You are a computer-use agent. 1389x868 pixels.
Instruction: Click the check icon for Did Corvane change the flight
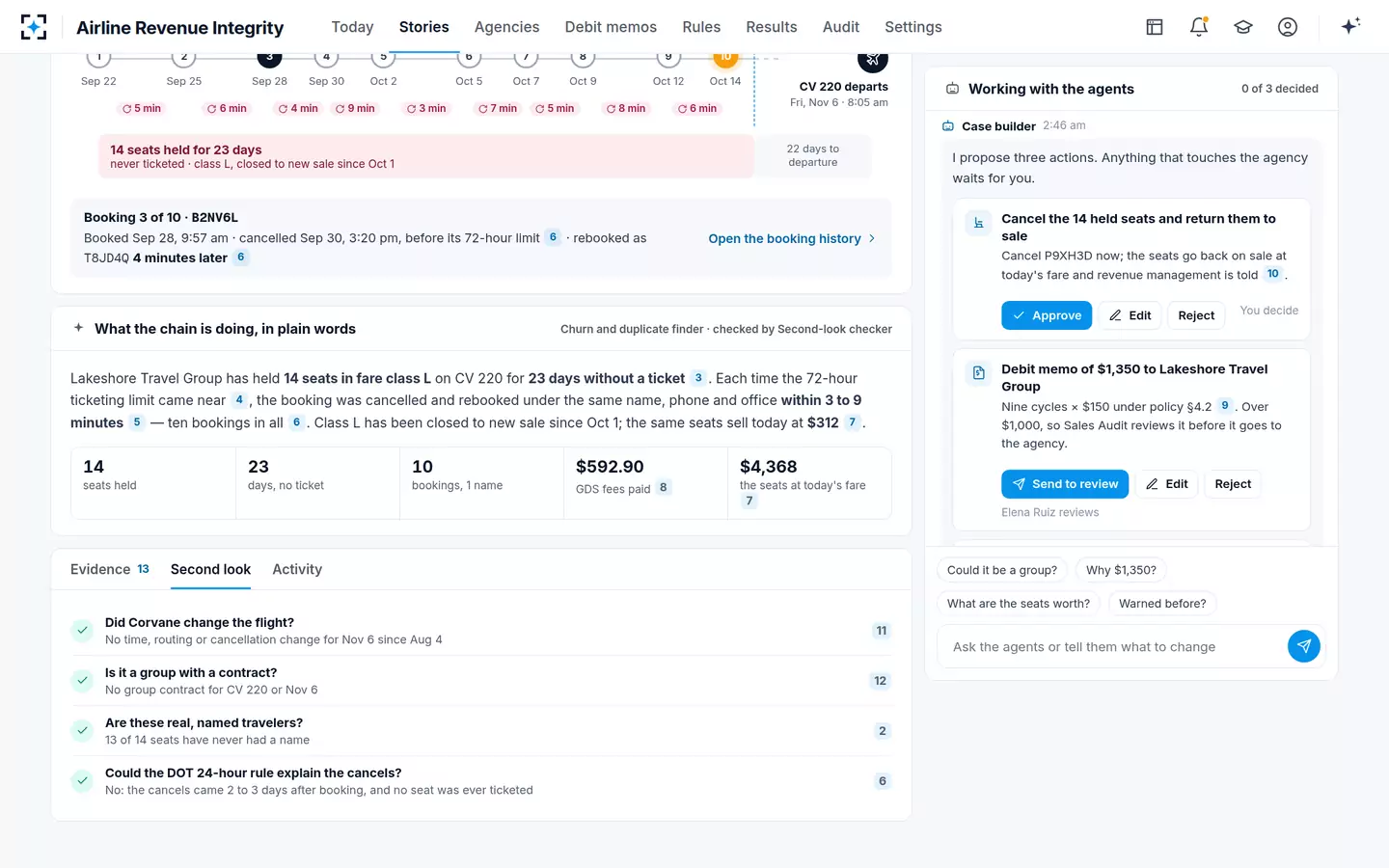coord(82,631)
